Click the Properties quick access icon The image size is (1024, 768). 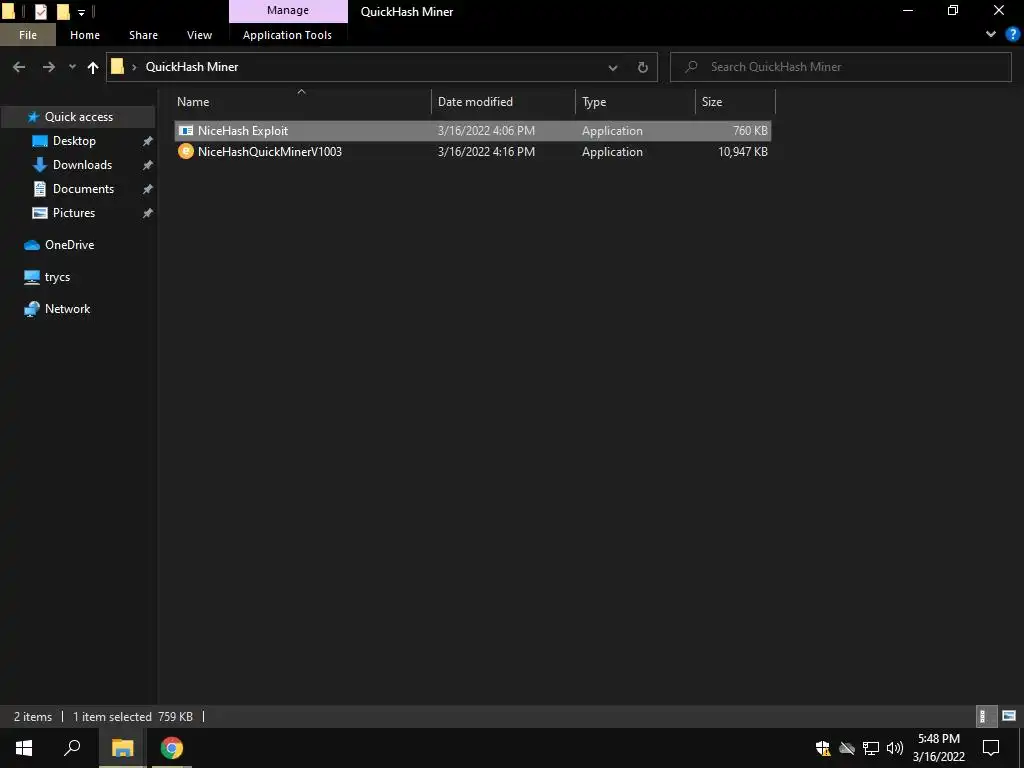(40, 11)
